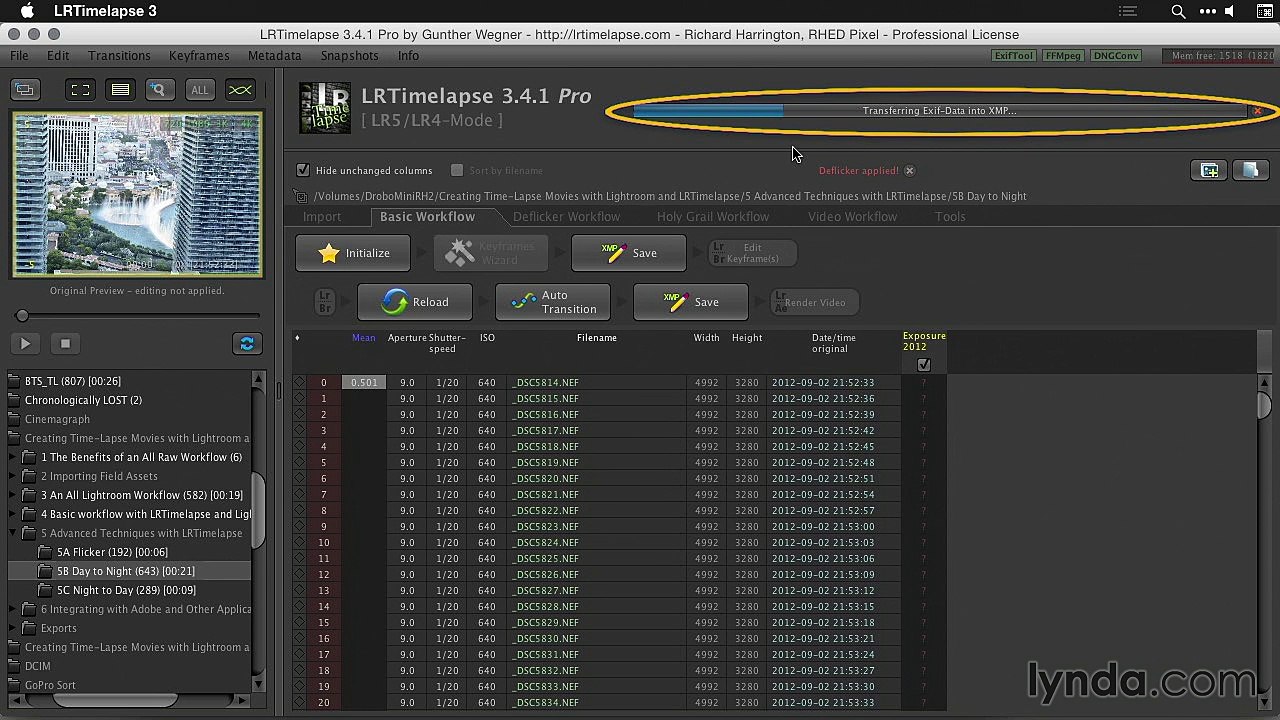Click the Exif transfer progress bar
This screenshot has width=1280, height=720.
pos(940,111)
